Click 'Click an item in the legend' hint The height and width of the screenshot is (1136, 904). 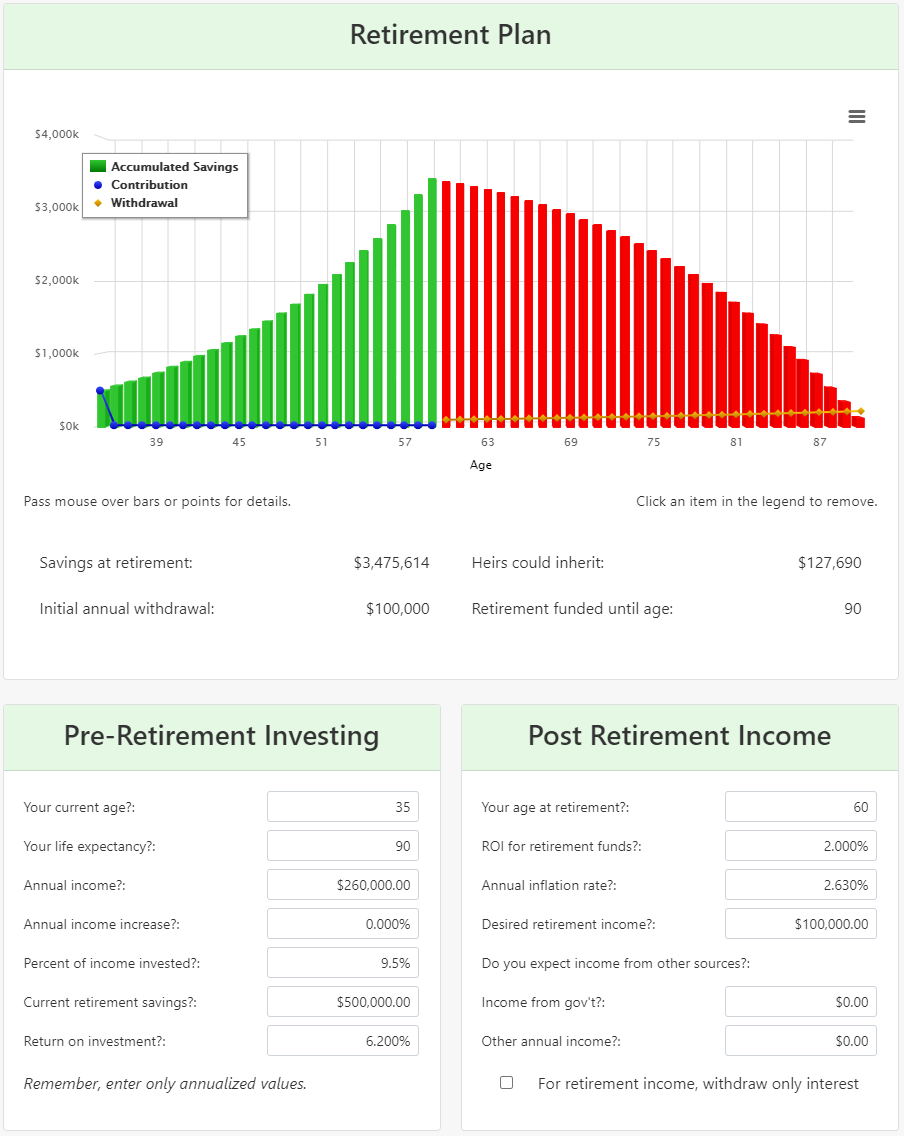click(x=757, y=501)
